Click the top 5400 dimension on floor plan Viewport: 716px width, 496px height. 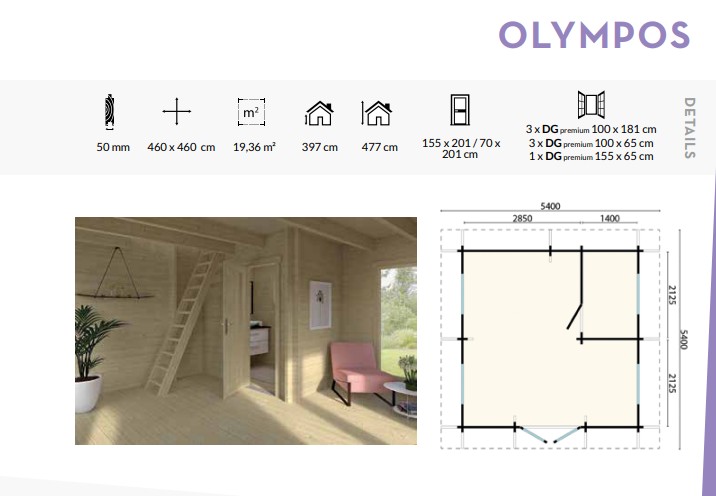click(x=550, y=206)
